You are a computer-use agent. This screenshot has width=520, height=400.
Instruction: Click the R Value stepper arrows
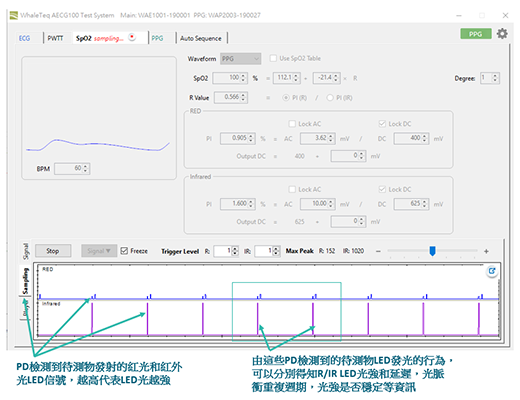(243, 97)
